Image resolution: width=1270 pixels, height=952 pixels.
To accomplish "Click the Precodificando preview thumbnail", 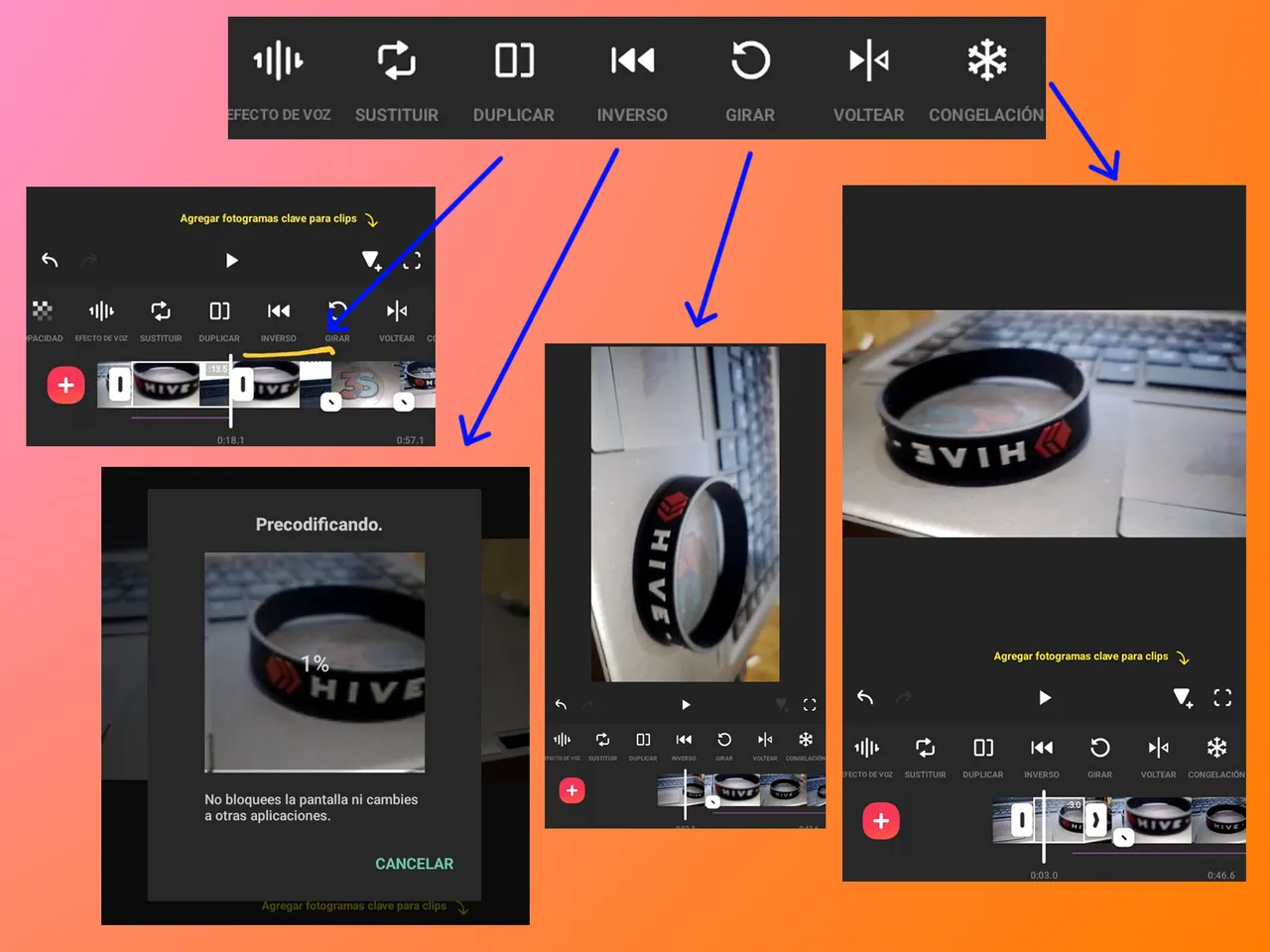I will pos(315,661).
